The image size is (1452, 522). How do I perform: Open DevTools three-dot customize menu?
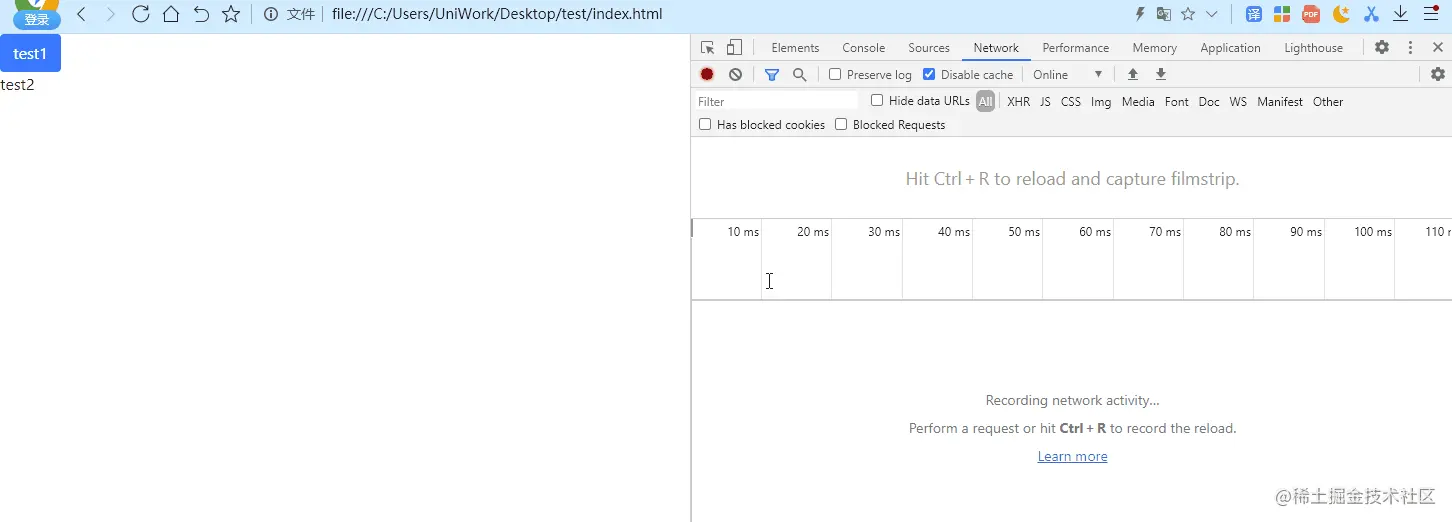(x=1411, y=47)
